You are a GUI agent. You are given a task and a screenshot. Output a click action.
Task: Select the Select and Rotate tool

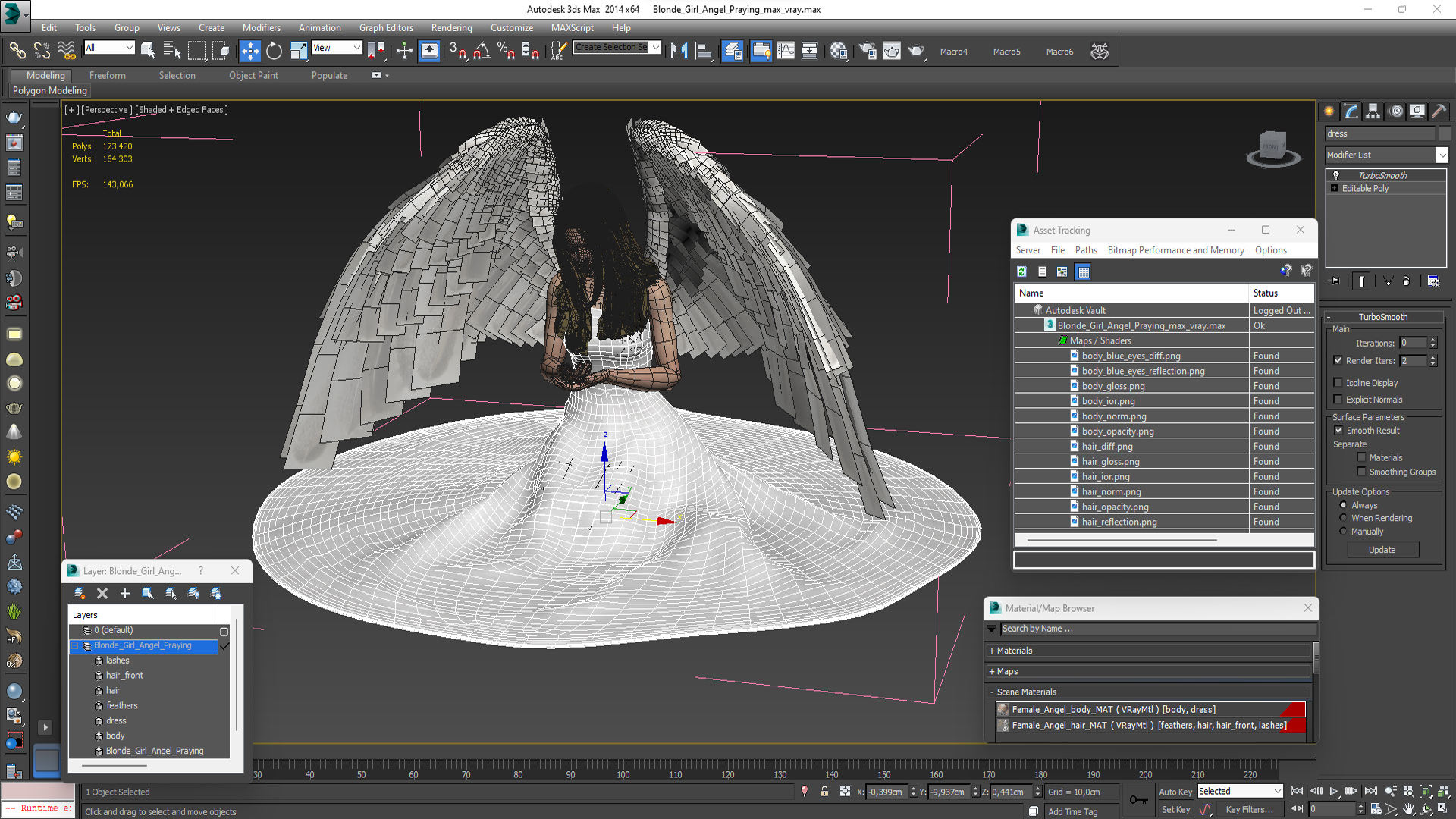coord(274,52)
